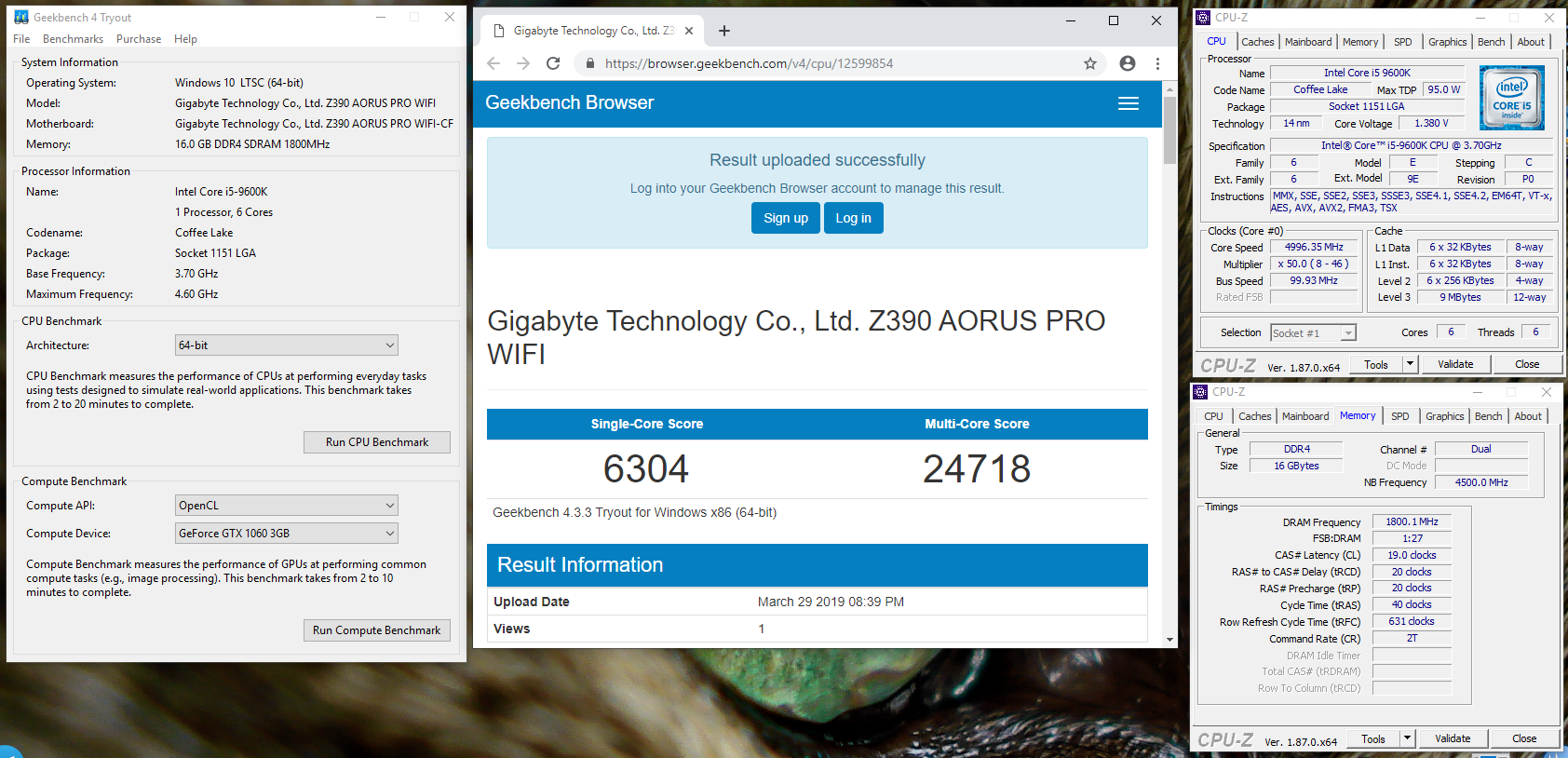Switch to SPD tab in top CPU-Z
This screenshot has width=1568, height=758.
[1403, 42]
